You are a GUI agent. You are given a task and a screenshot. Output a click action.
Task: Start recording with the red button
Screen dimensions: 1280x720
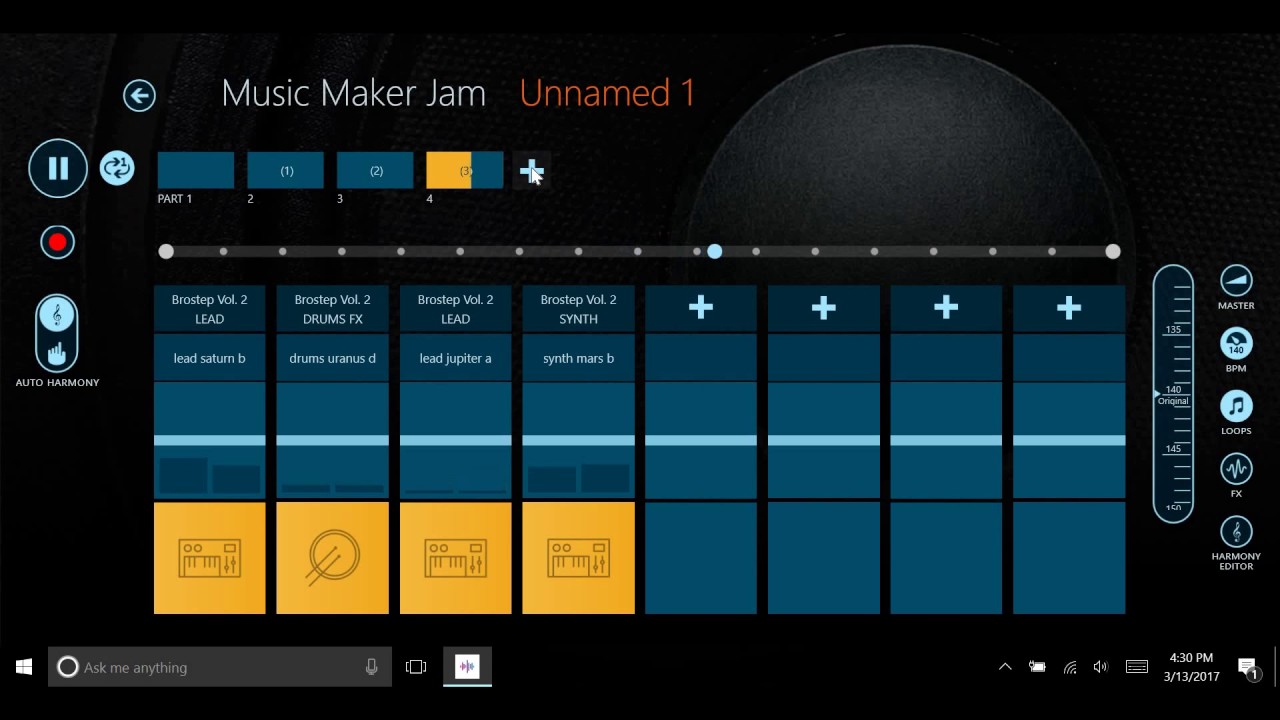[58, 242]
